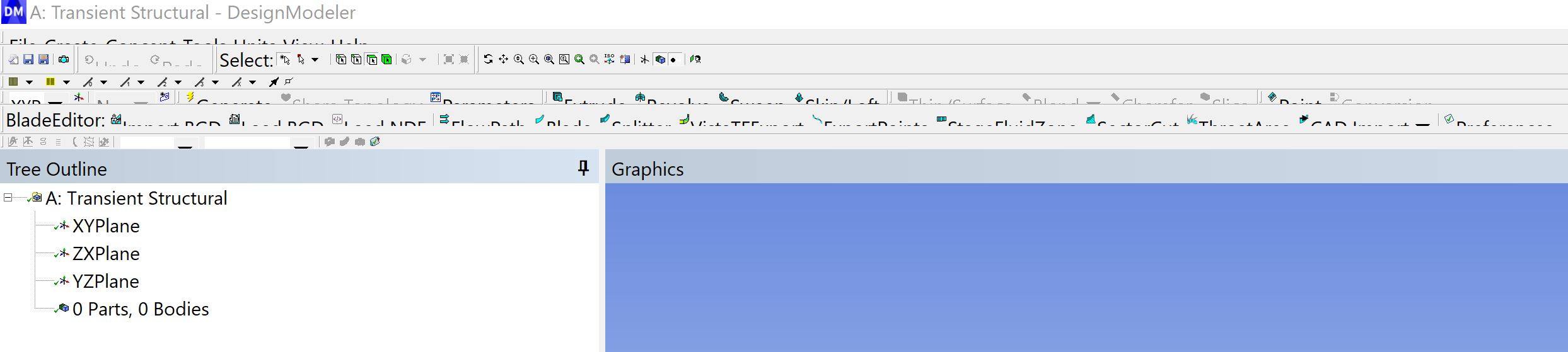Click the Extend Selection icon

407,59
